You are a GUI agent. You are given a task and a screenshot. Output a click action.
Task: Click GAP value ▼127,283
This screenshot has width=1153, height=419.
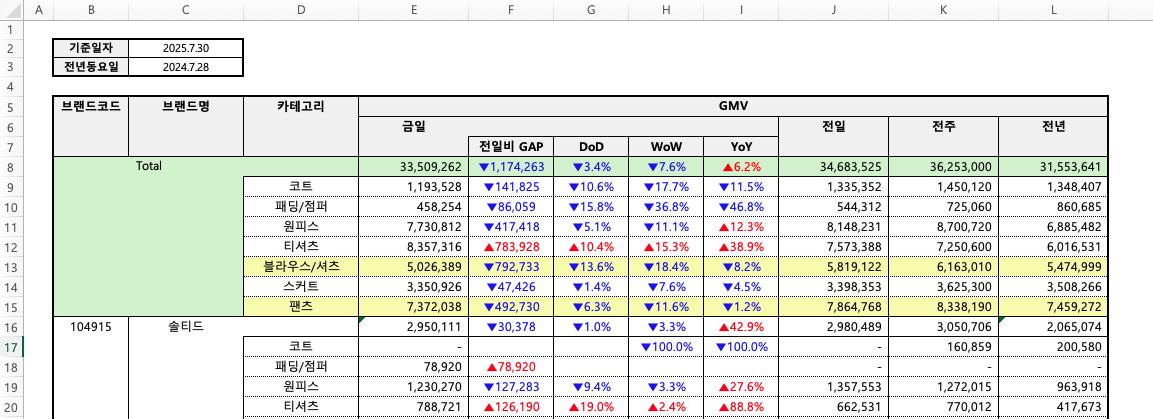click(511, 386)
